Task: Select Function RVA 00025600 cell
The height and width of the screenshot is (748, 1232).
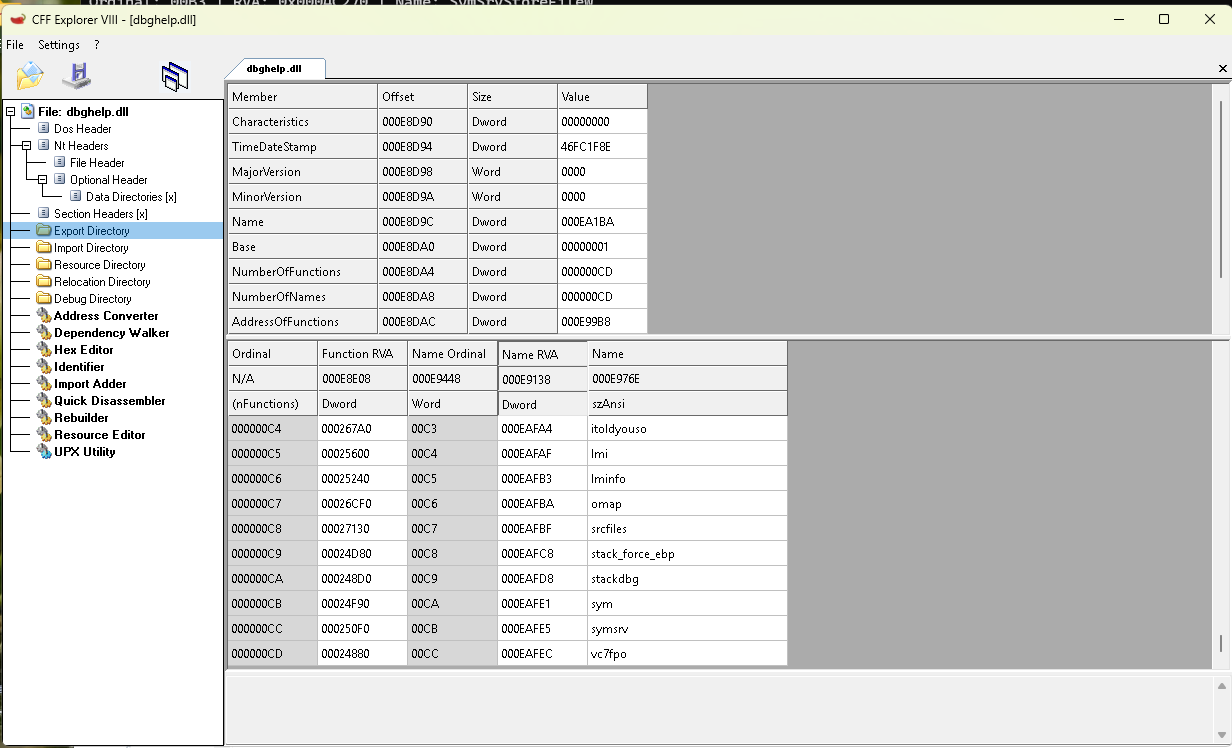Action: [x=362, y=453]
